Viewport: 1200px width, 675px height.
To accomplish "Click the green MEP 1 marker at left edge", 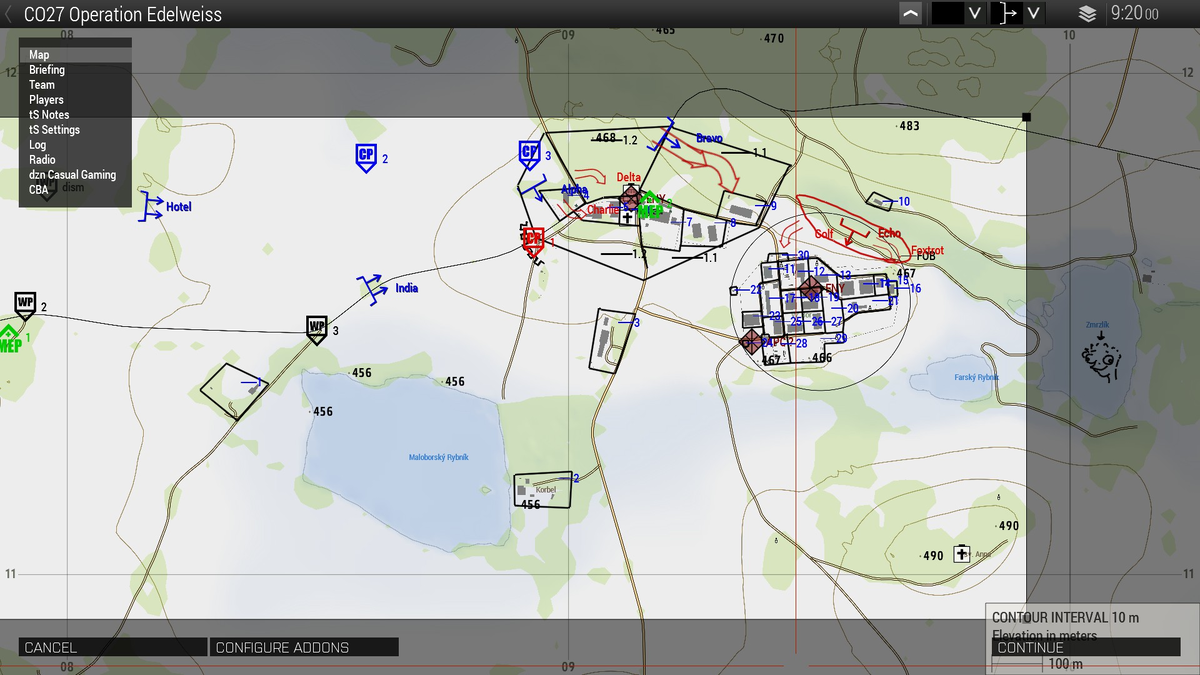I will click(8, 340).
